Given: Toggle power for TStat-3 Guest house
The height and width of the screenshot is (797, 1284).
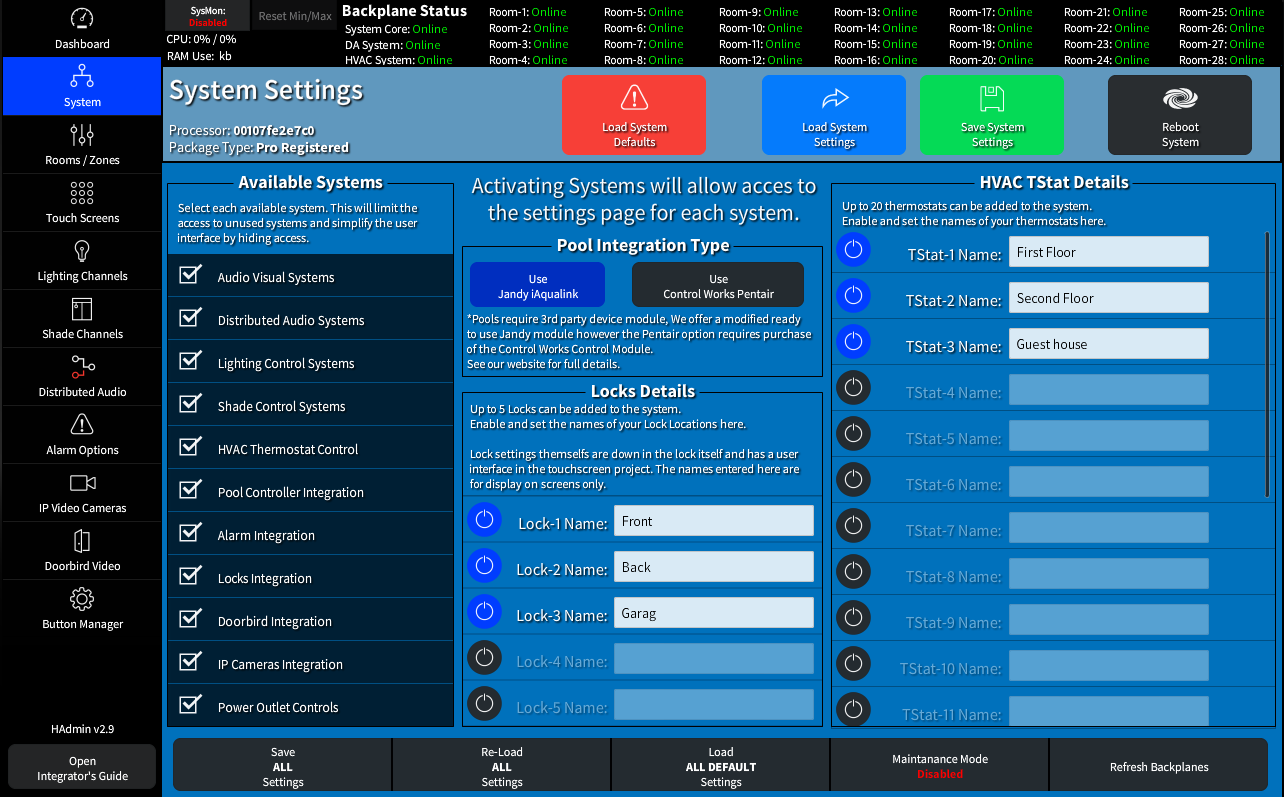Looking at the screenshot, I should [x=853, y=341].
